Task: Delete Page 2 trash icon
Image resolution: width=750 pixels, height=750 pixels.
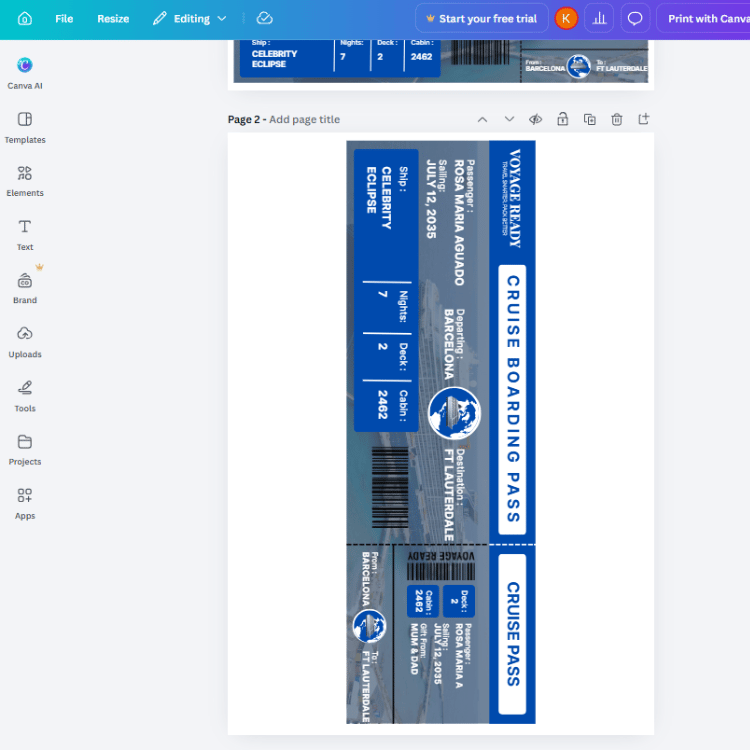Action: coord(617,119)
